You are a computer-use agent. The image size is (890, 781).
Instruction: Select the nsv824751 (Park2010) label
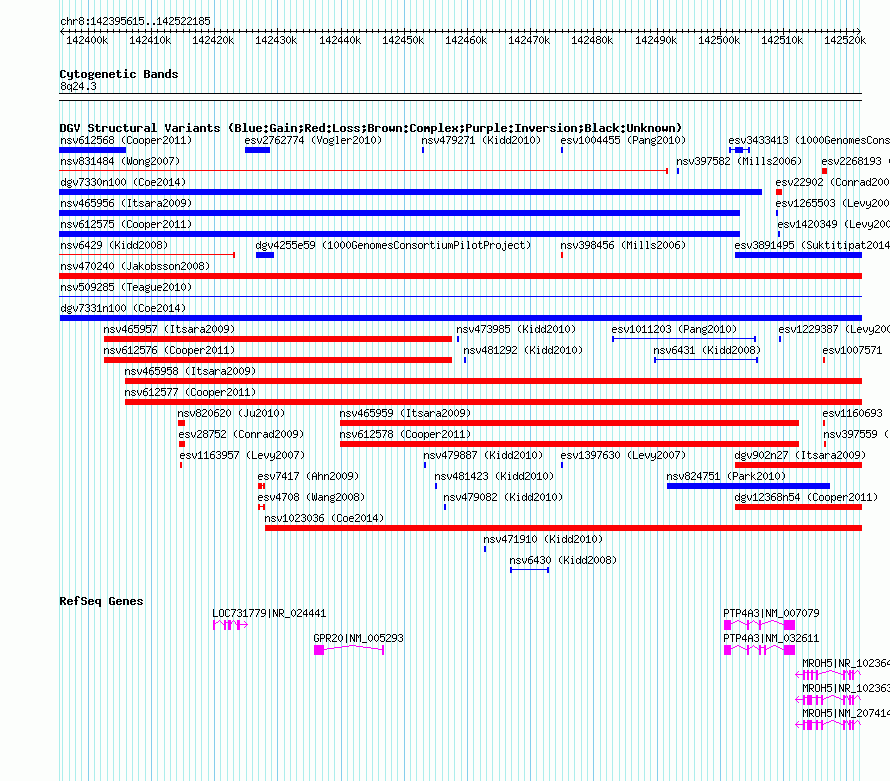pyautogui.click(x=726, y=476)
